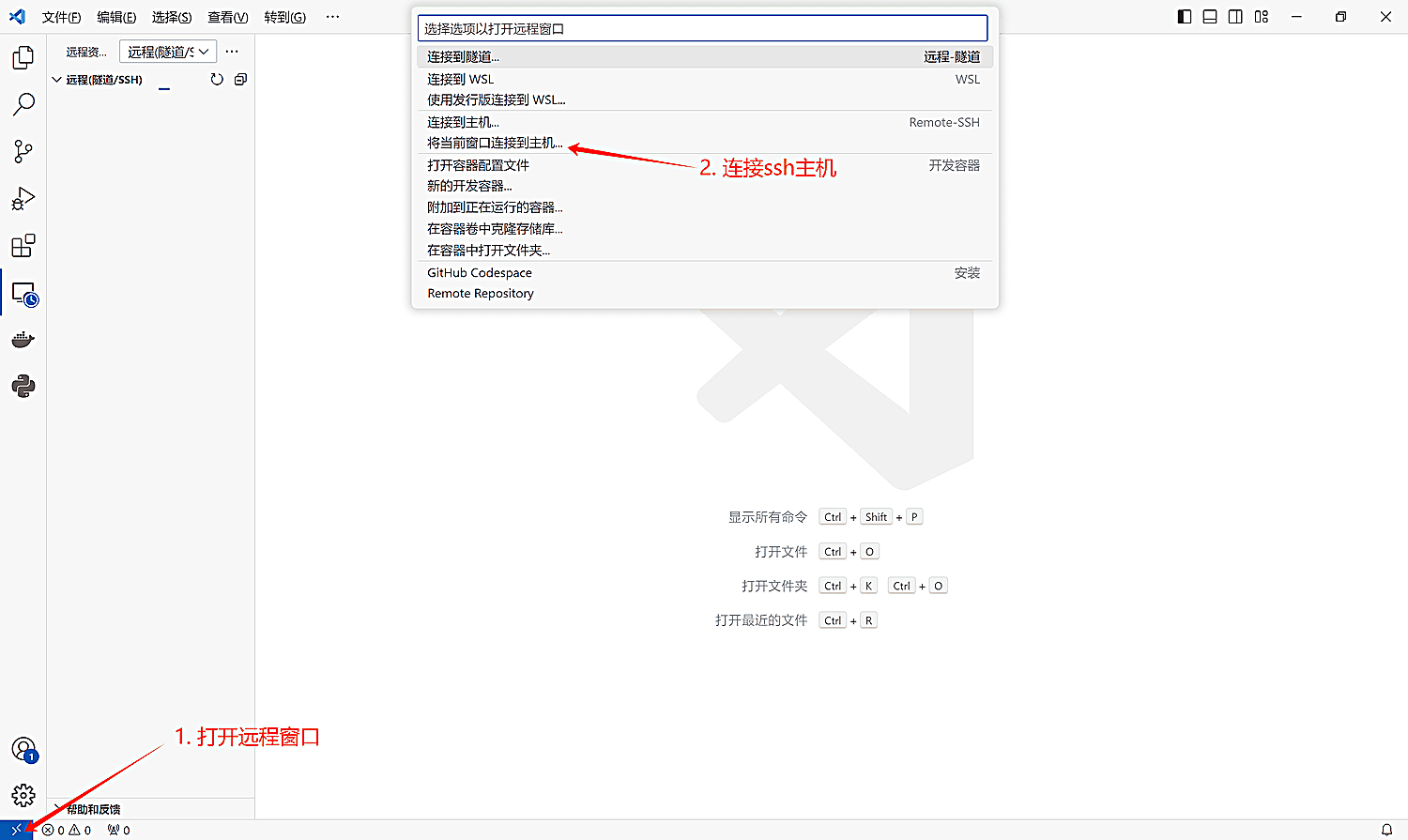The width and height of the screenshot is (1408, 840).
Task: Toggle the bottom panel layout icon
Action: coord(1210,17)
